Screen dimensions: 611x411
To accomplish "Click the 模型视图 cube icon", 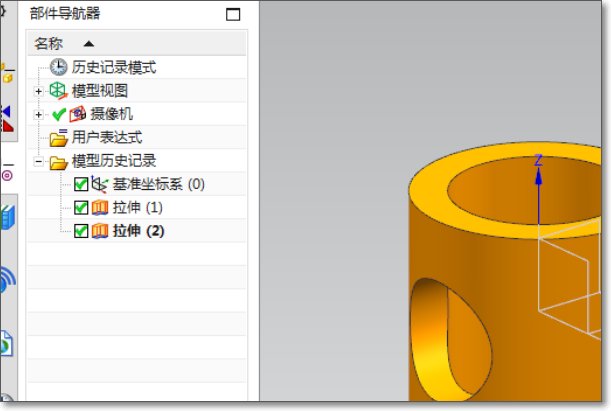I will pos(58,91).
